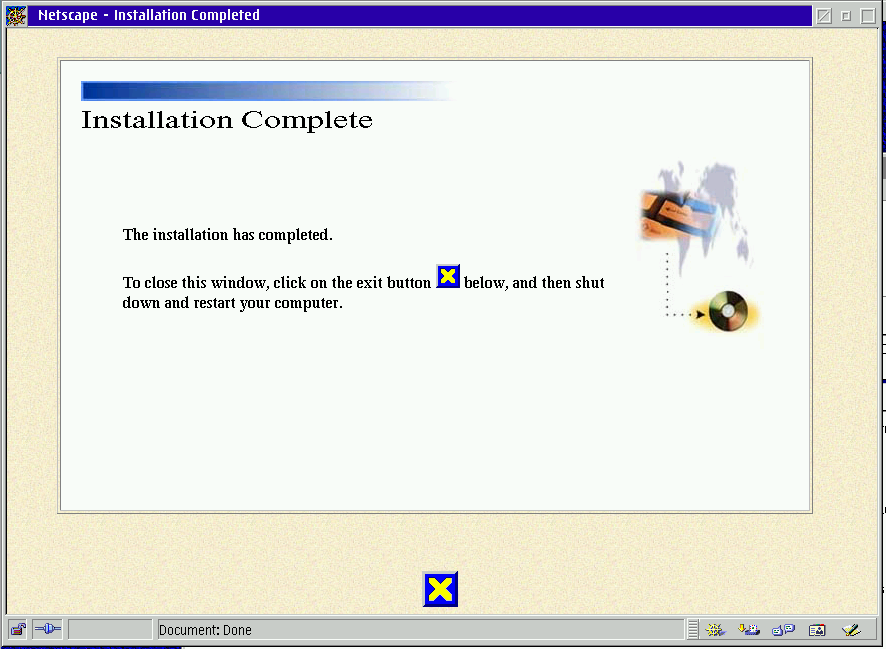Open the Mailbox icon in component bar
Viewport: 886px width, 649px height.
pyautogui.click(x=749, y=629)
